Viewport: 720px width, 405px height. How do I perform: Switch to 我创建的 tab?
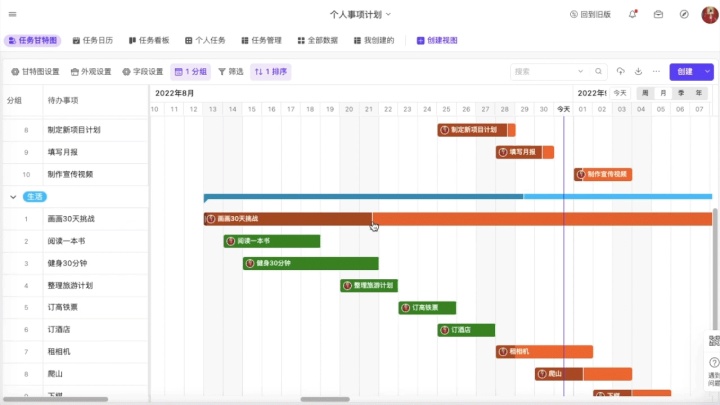coord(374,40)
